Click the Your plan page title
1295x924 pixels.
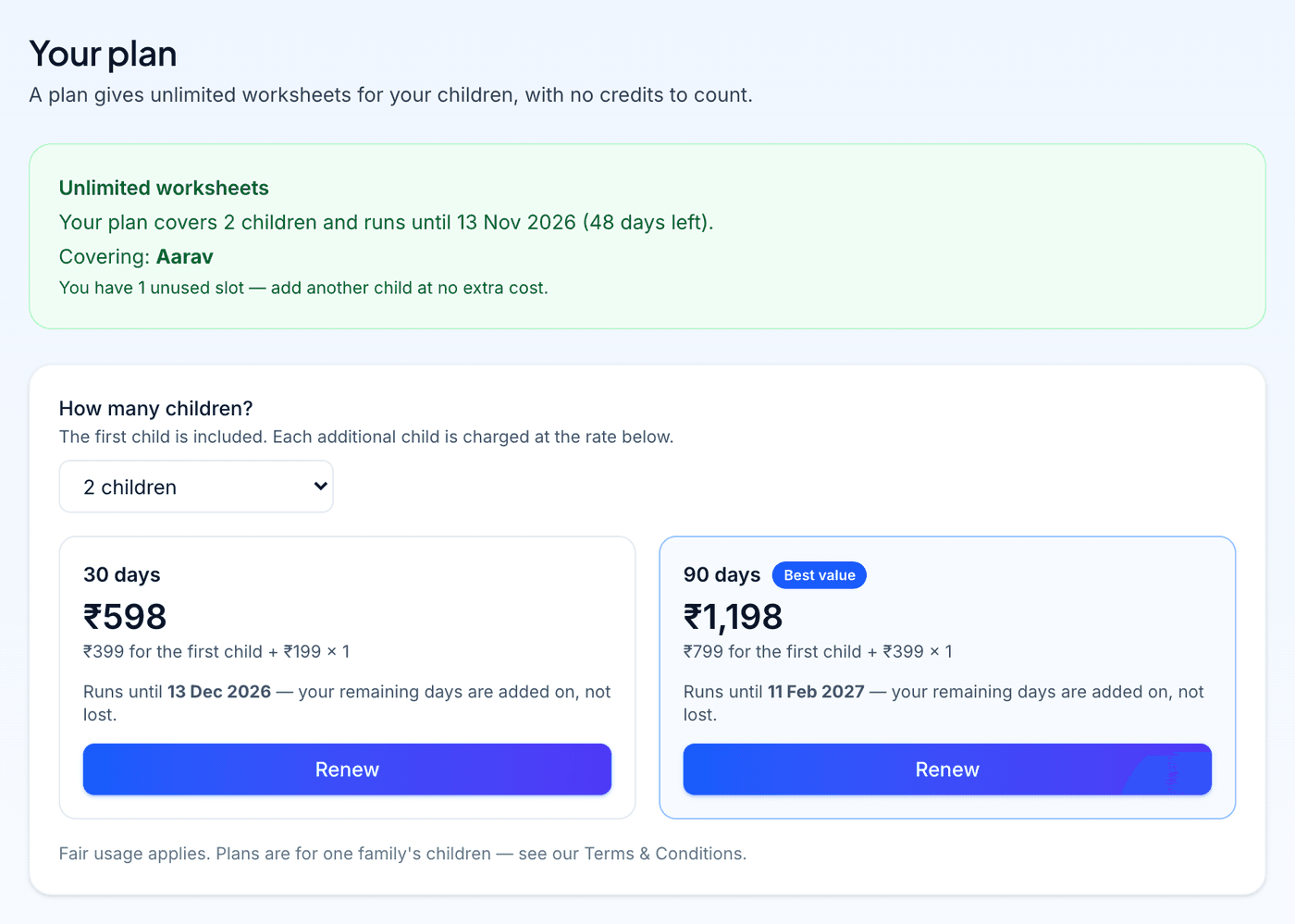click(x=103, y=54)
